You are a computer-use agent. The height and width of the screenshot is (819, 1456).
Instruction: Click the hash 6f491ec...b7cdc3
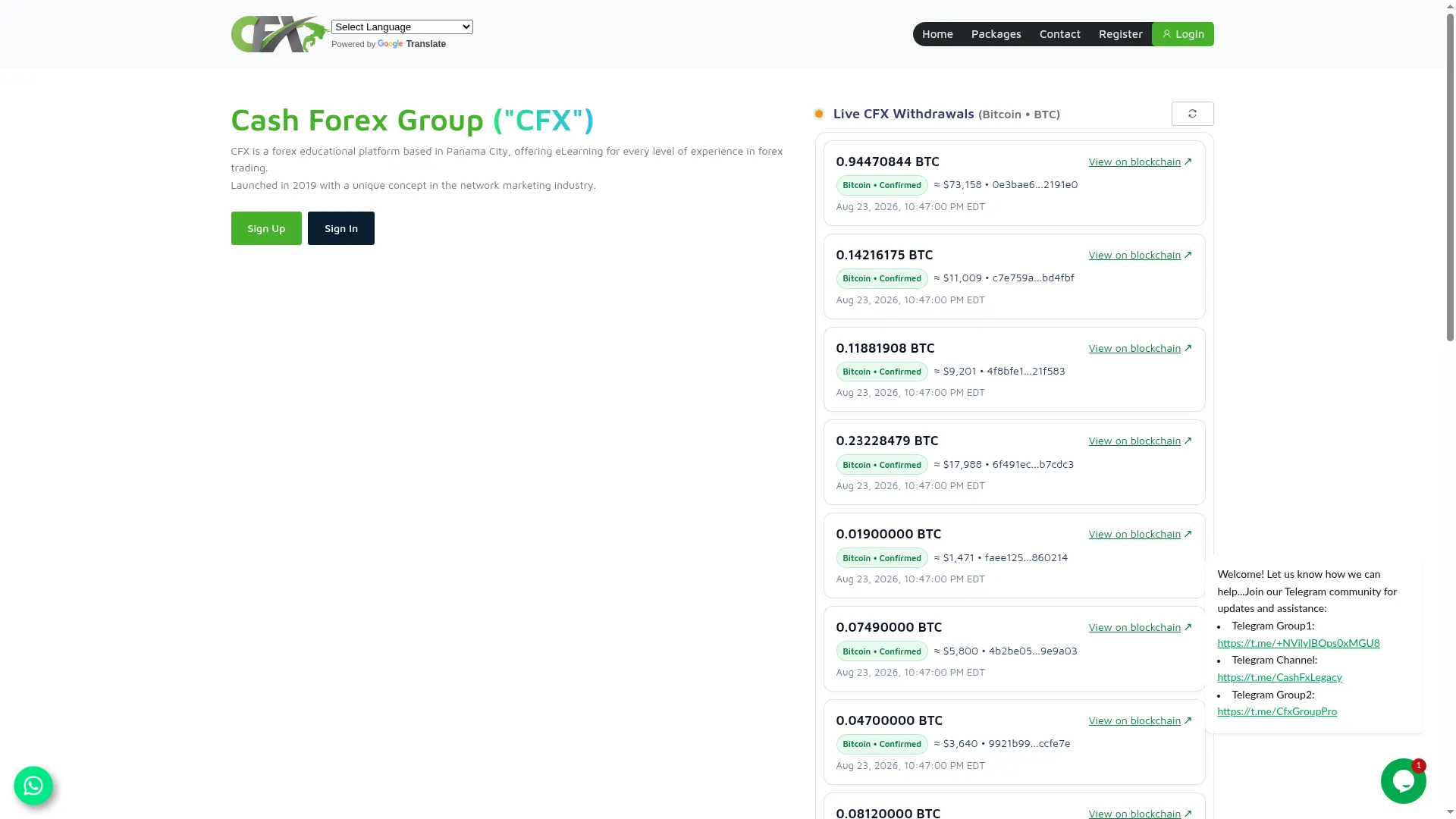[1033, 464]
